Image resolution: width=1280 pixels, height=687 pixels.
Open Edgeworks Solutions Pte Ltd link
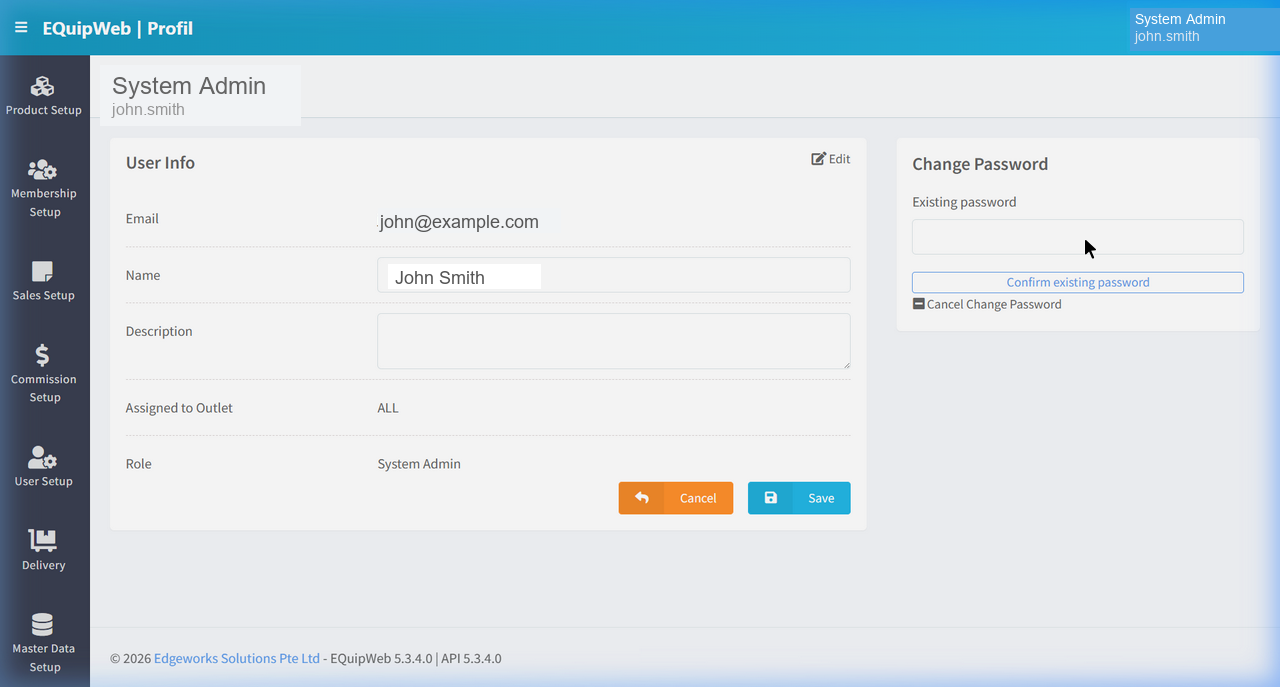(237, 658)
